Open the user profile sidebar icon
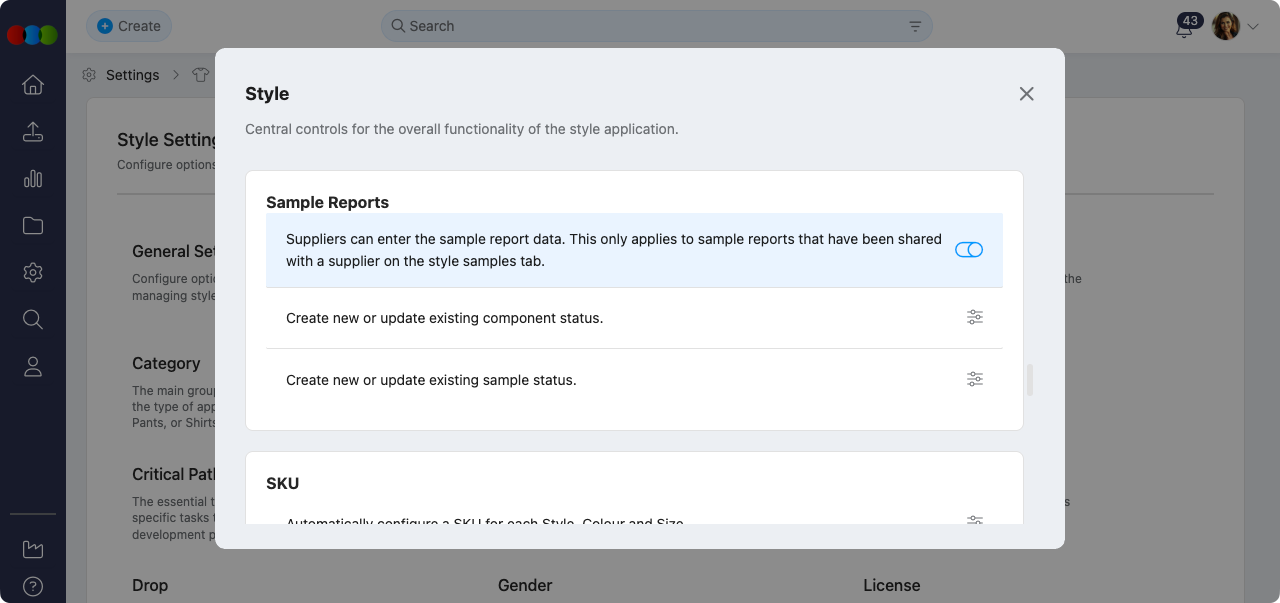Screen dimensions: 1280x603 tap(32, 366)
